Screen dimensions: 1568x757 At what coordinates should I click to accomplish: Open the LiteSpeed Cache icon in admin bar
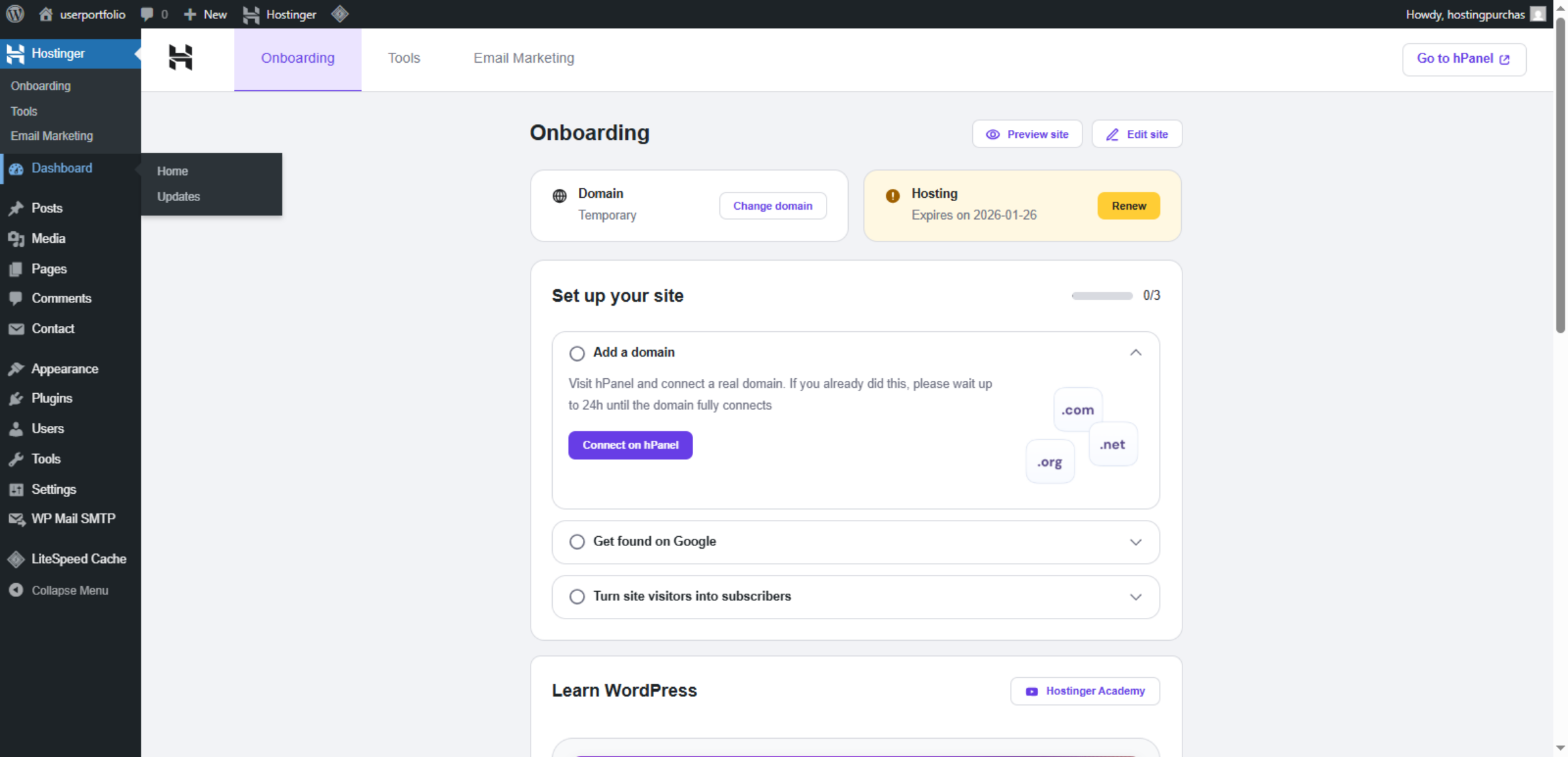point(339,14)
